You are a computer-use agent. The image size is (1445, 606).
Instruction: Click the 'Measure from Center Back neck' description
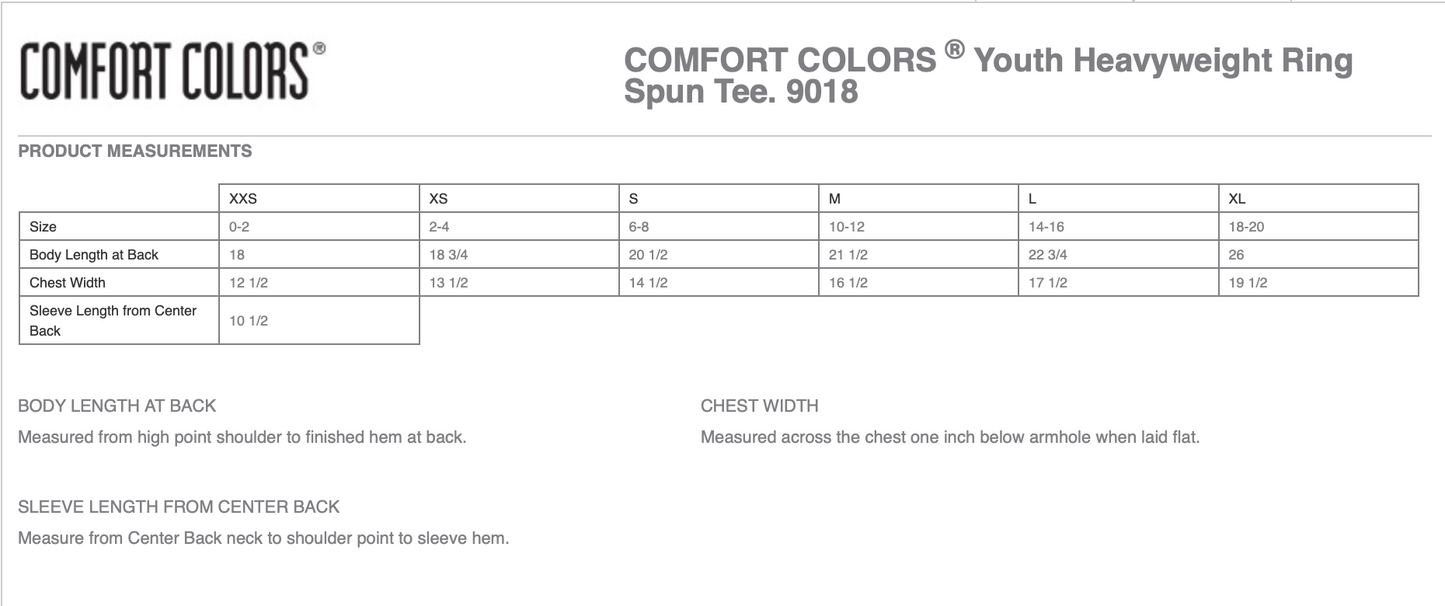point(263,538)
